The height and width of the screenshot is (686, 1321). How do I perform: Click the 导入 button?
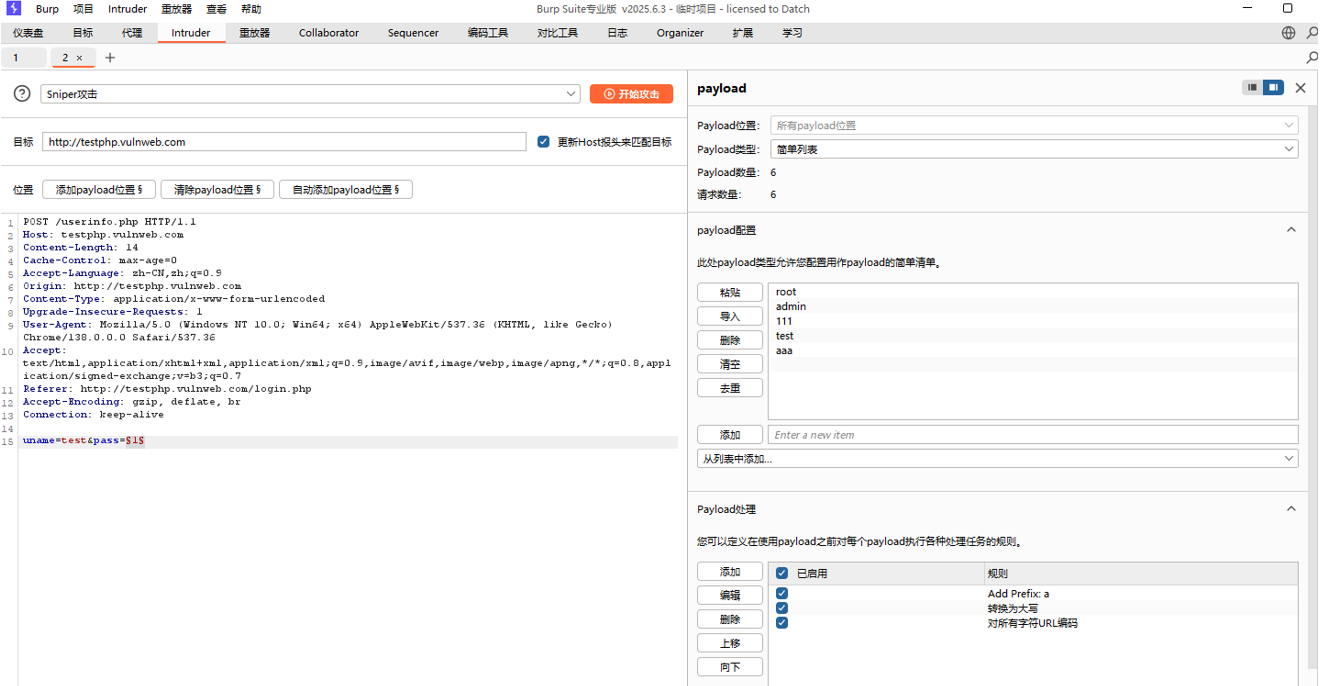[x=730, y=316]
